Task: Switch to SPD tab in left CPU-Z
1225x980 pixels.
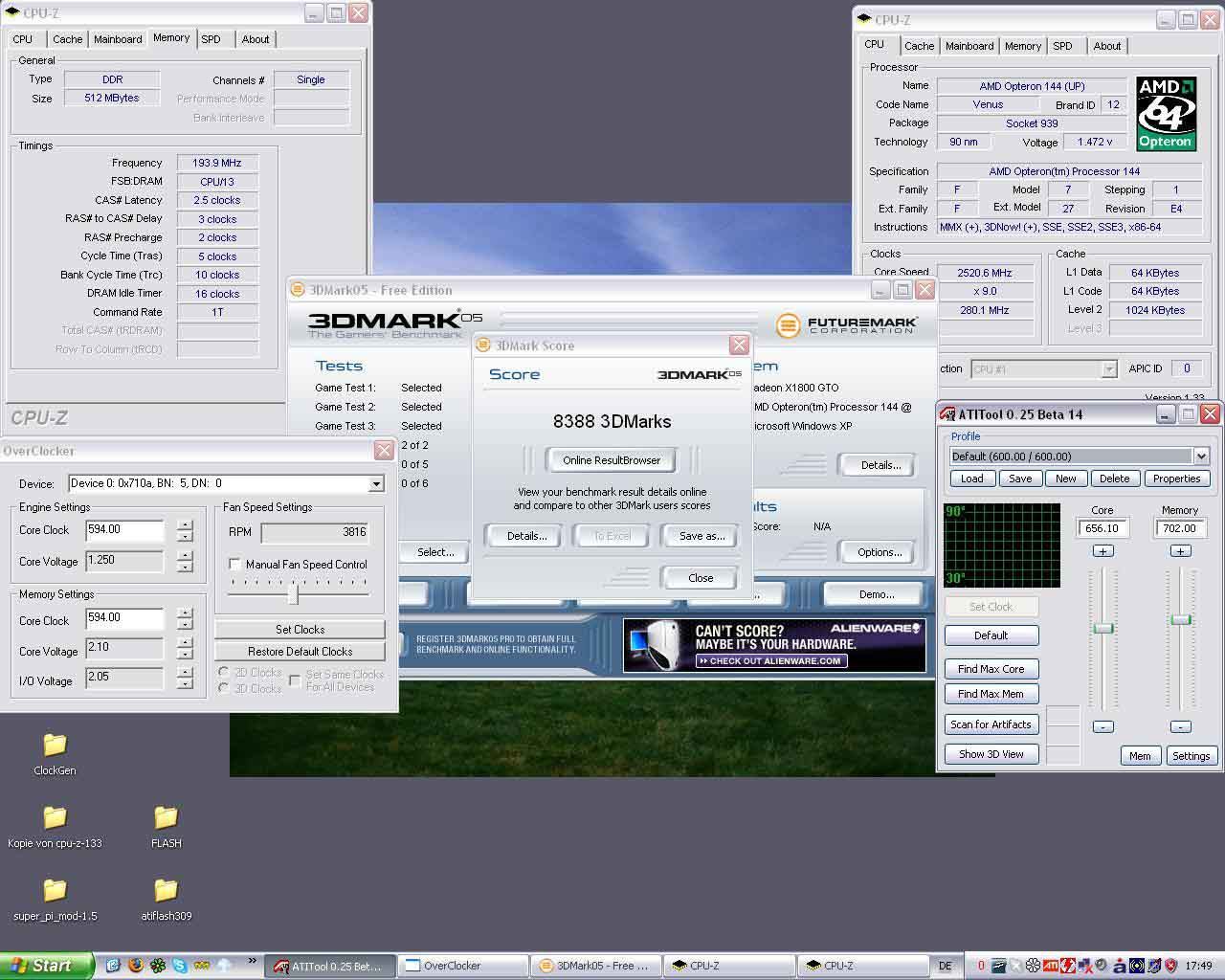Action: click(x=212, y=39)
